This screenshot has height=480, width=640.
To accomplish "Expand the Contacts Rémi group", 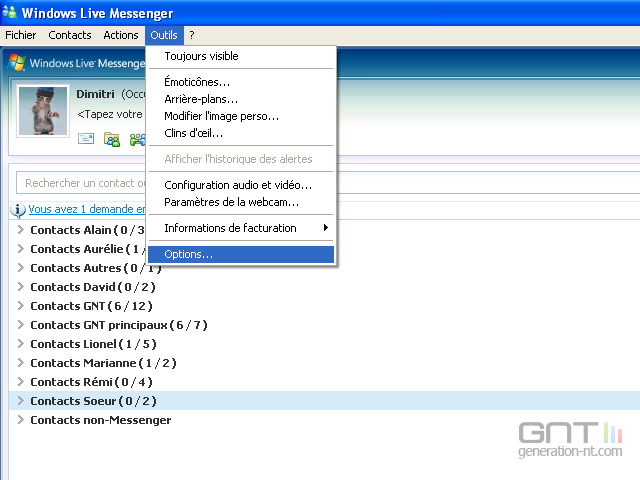I will 20,382.
